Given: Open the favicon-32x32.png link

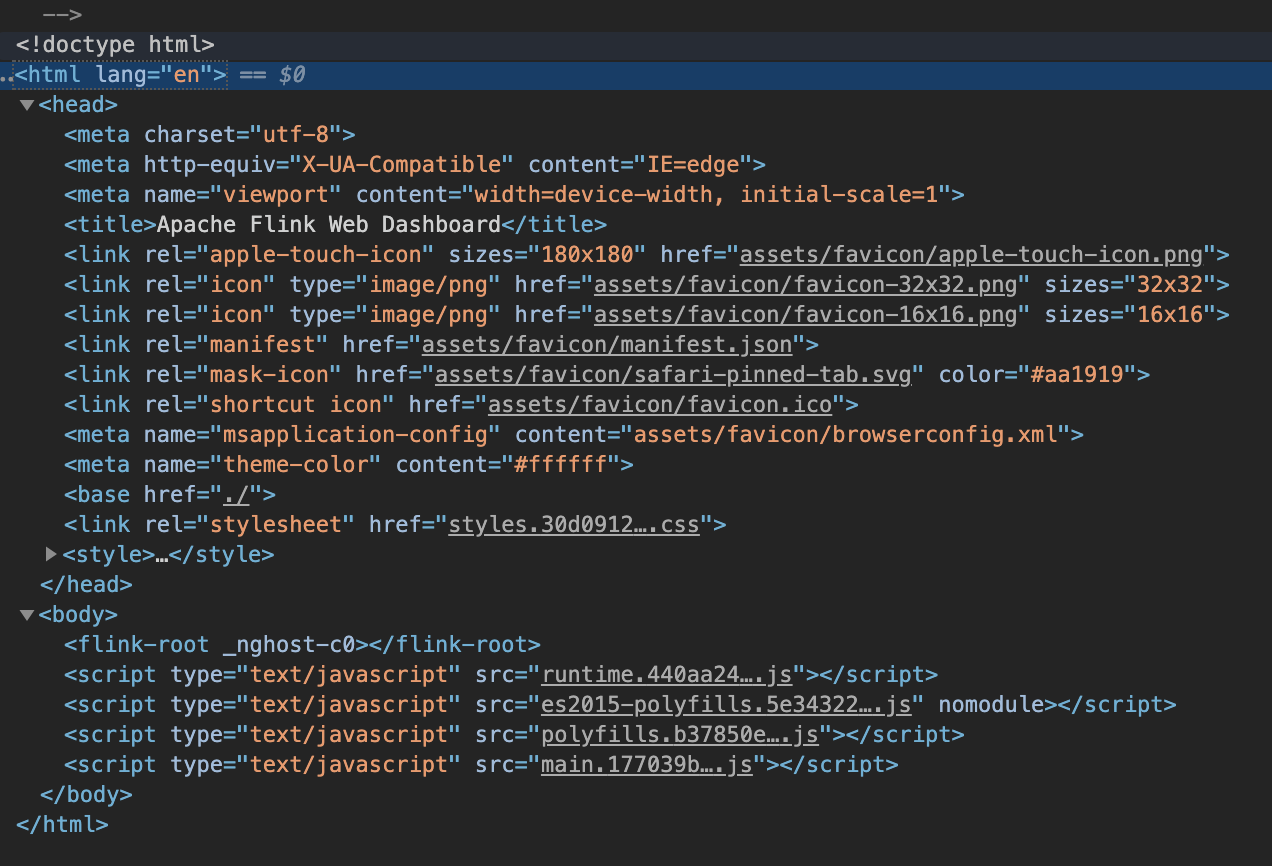Looking at the screenshot, I should coord(805,284).
